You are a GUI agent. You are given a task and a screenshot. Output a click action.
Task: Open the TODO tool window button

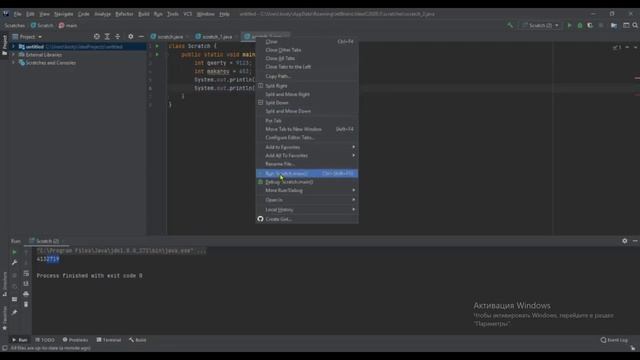pos(45,340)
